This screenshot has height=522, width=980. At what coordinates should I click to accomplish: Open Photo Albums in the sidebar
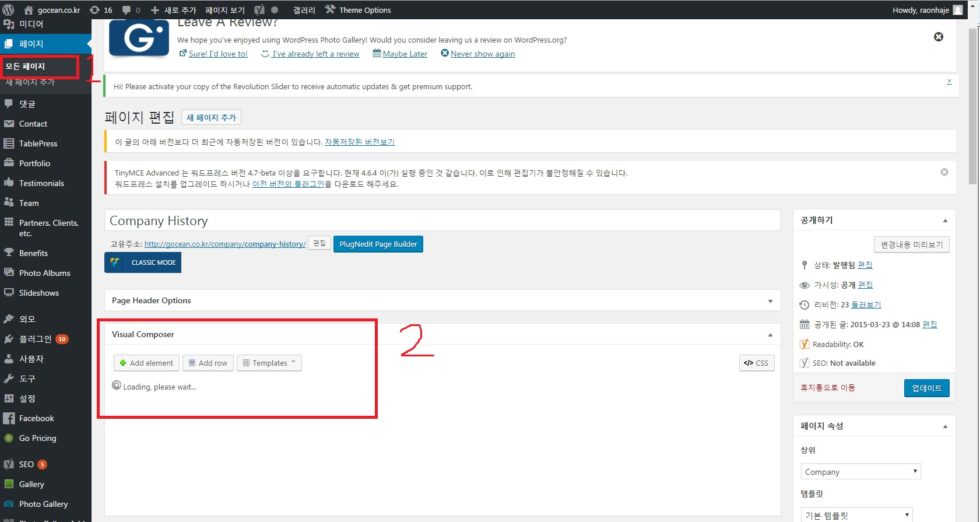tap(46, 273)
